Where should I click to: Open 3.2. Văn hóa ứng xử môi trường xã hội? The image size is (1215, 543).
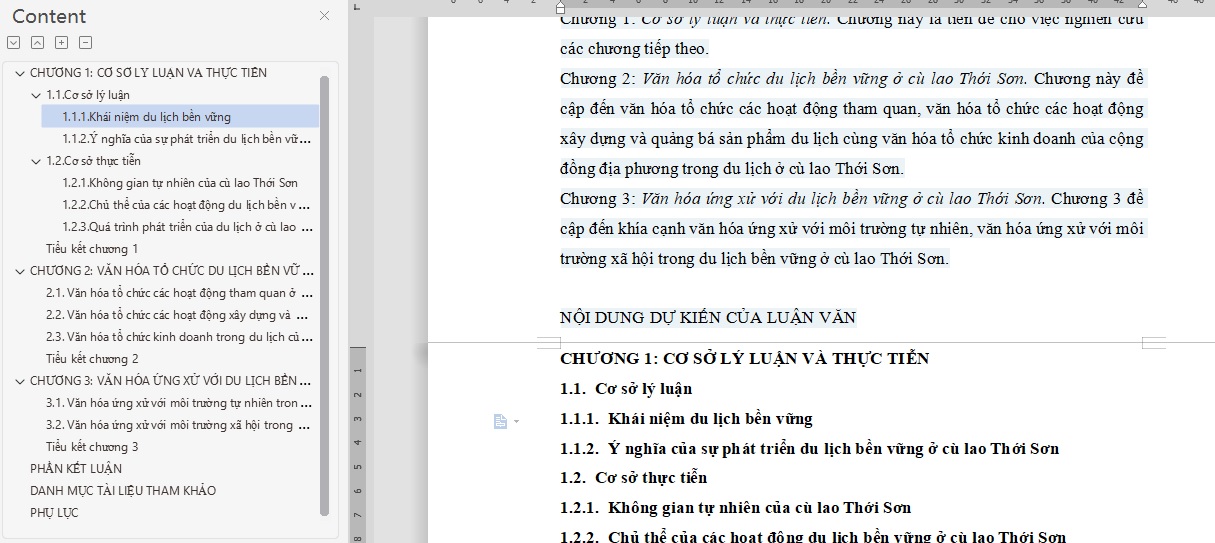179,425
